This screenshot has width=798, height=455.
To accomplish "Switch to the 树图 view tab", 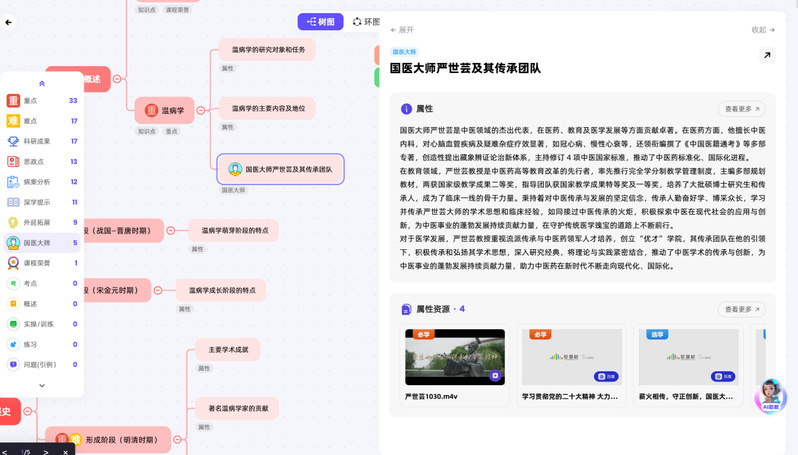I will click(320, 21).
